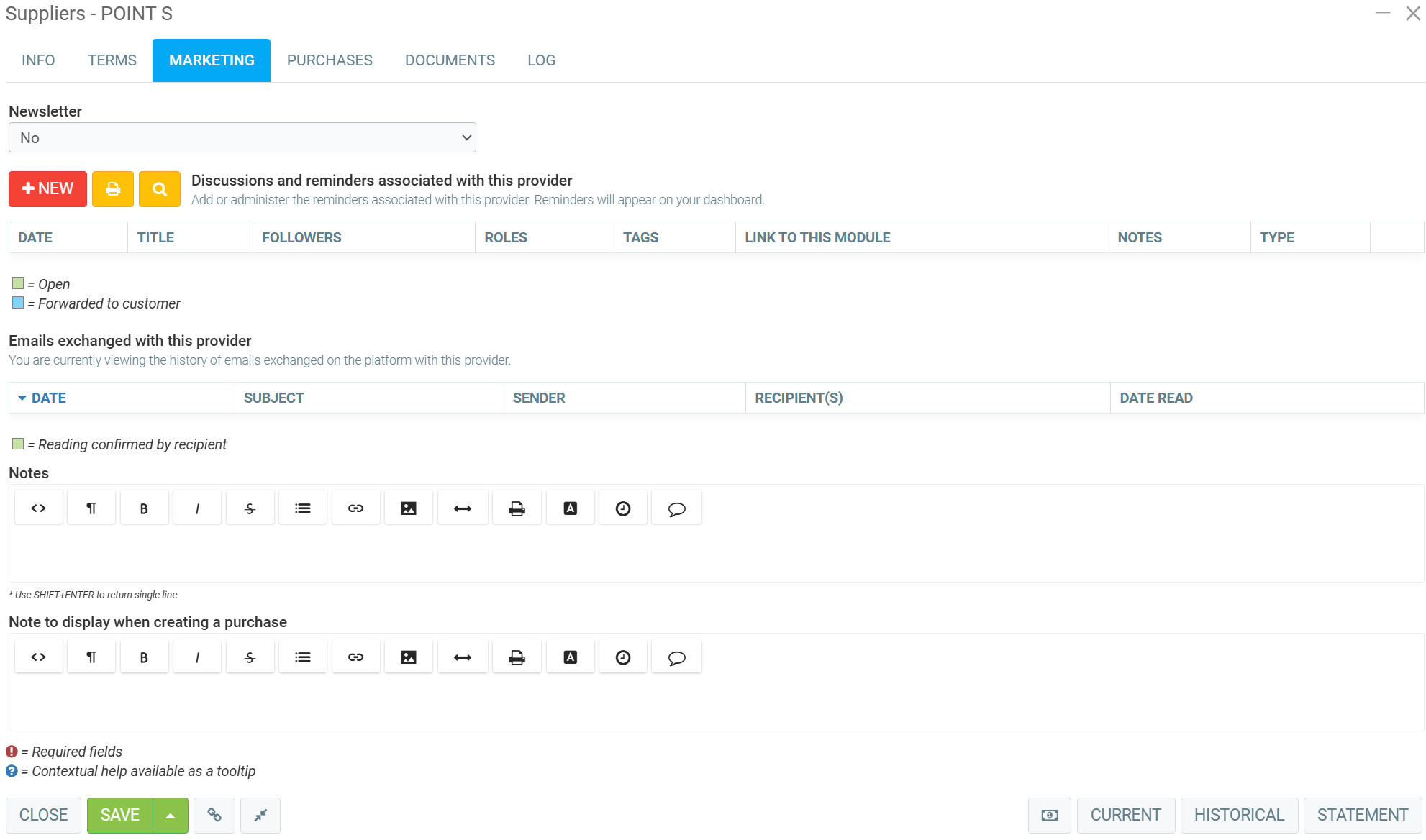Screen dimensions: 1426x840
Task: Click the link icon in purchase note toolbar
Action: [x=355, y=657]
